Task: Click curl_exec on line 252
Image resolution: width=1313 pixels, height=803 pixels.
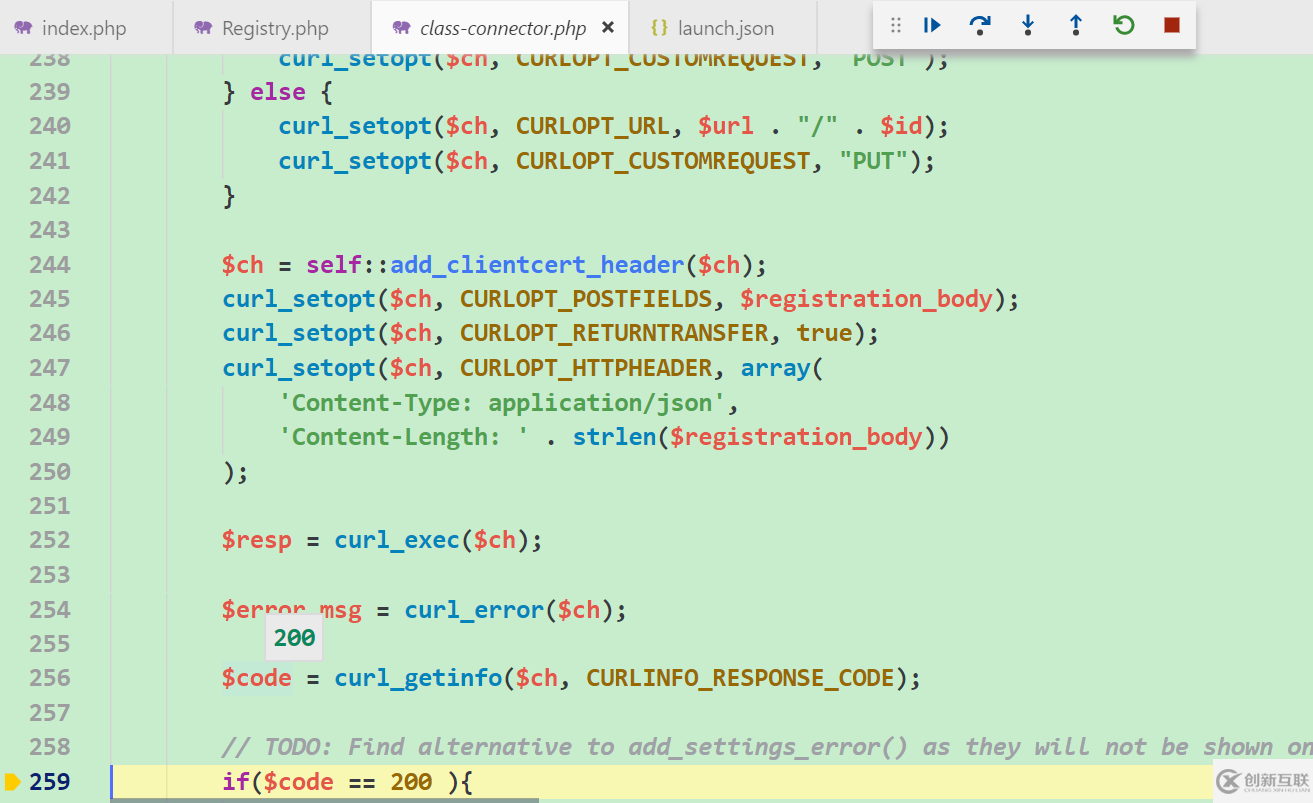Action: point(397,540)
